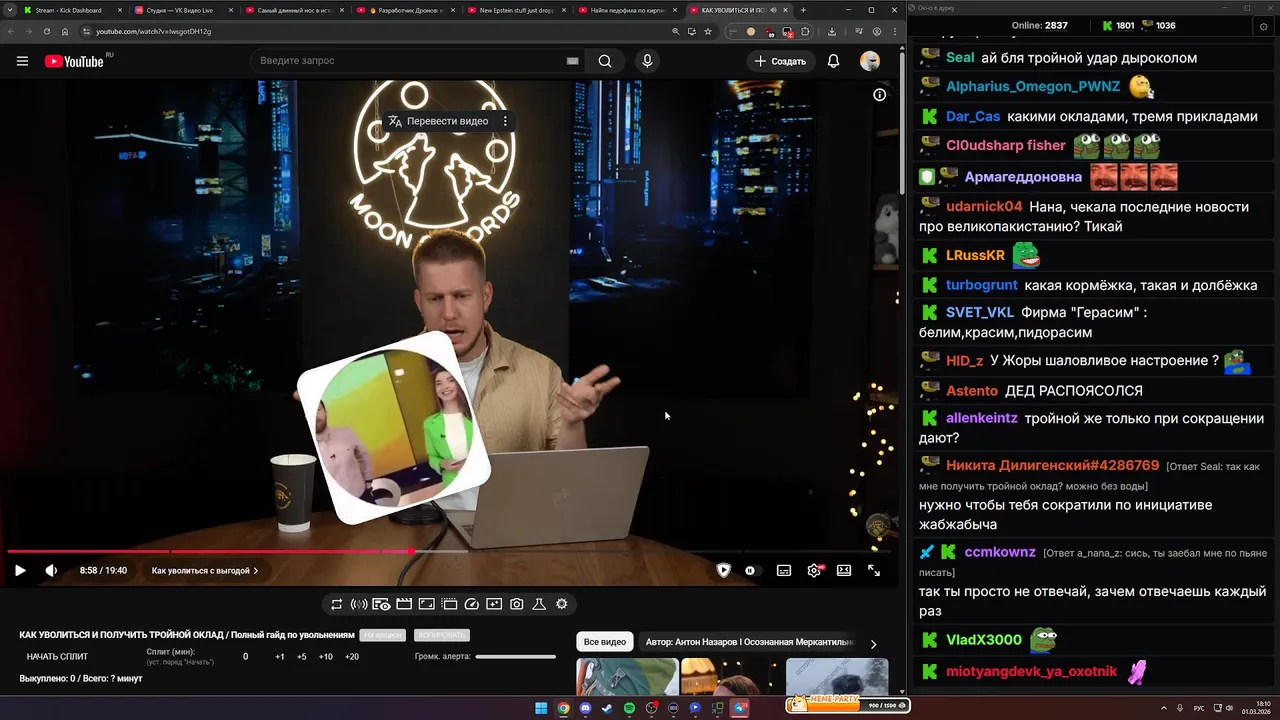The image size is (1280, 720).
Task: Open the filters flask icon
Action: (x=539, y=604)
